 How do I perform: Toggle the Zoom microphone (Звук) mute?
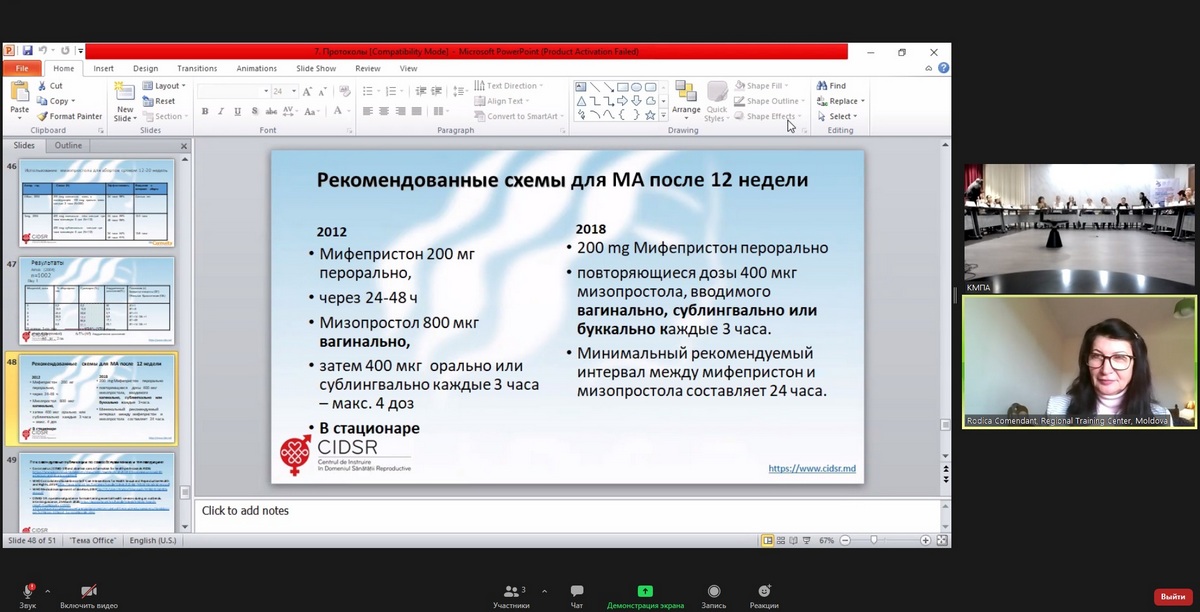pos(28,591)
